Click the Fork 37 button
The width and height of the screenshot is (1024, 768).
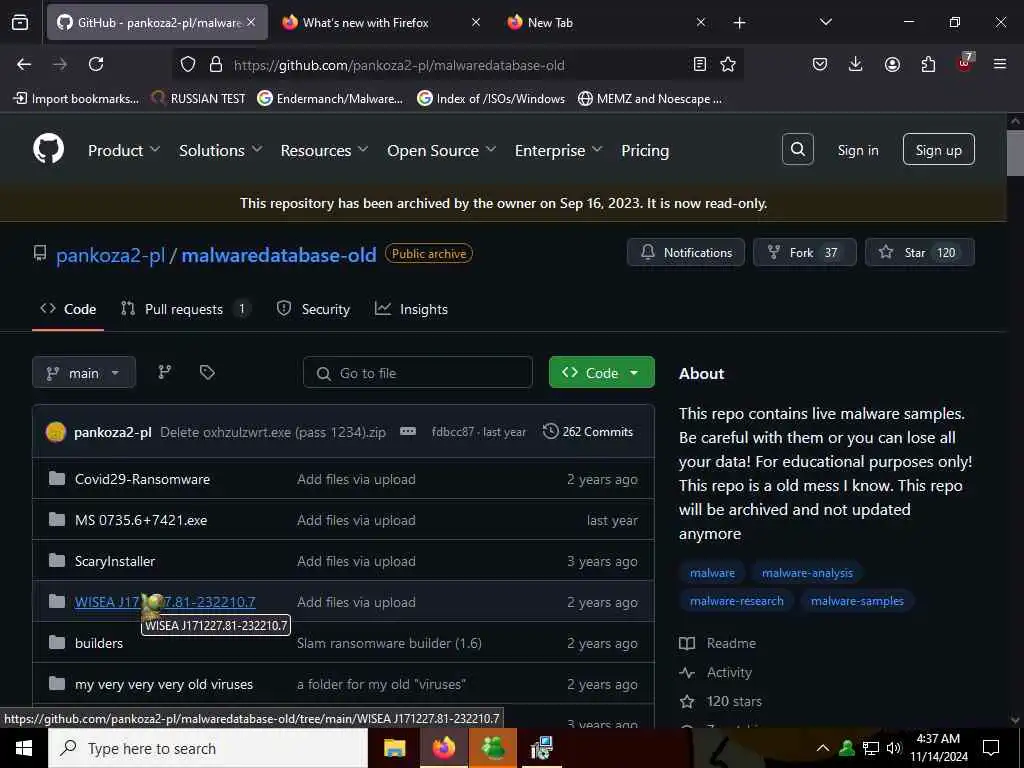[x=804, y=252]
